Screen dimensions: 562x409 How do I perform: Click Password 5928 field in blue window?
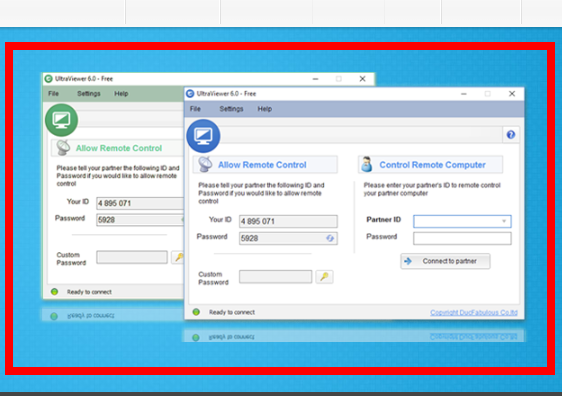(x=288, y=238)
